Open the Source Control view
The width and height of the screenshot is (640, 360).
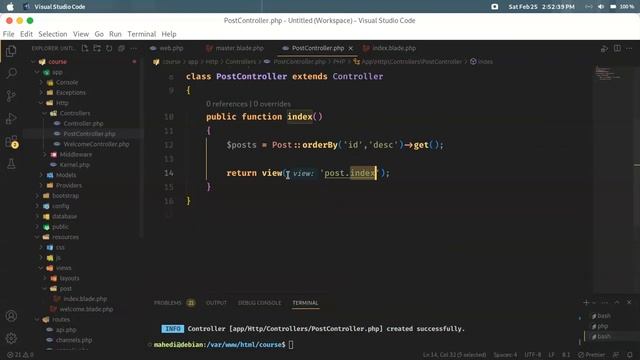coord(11,96)
